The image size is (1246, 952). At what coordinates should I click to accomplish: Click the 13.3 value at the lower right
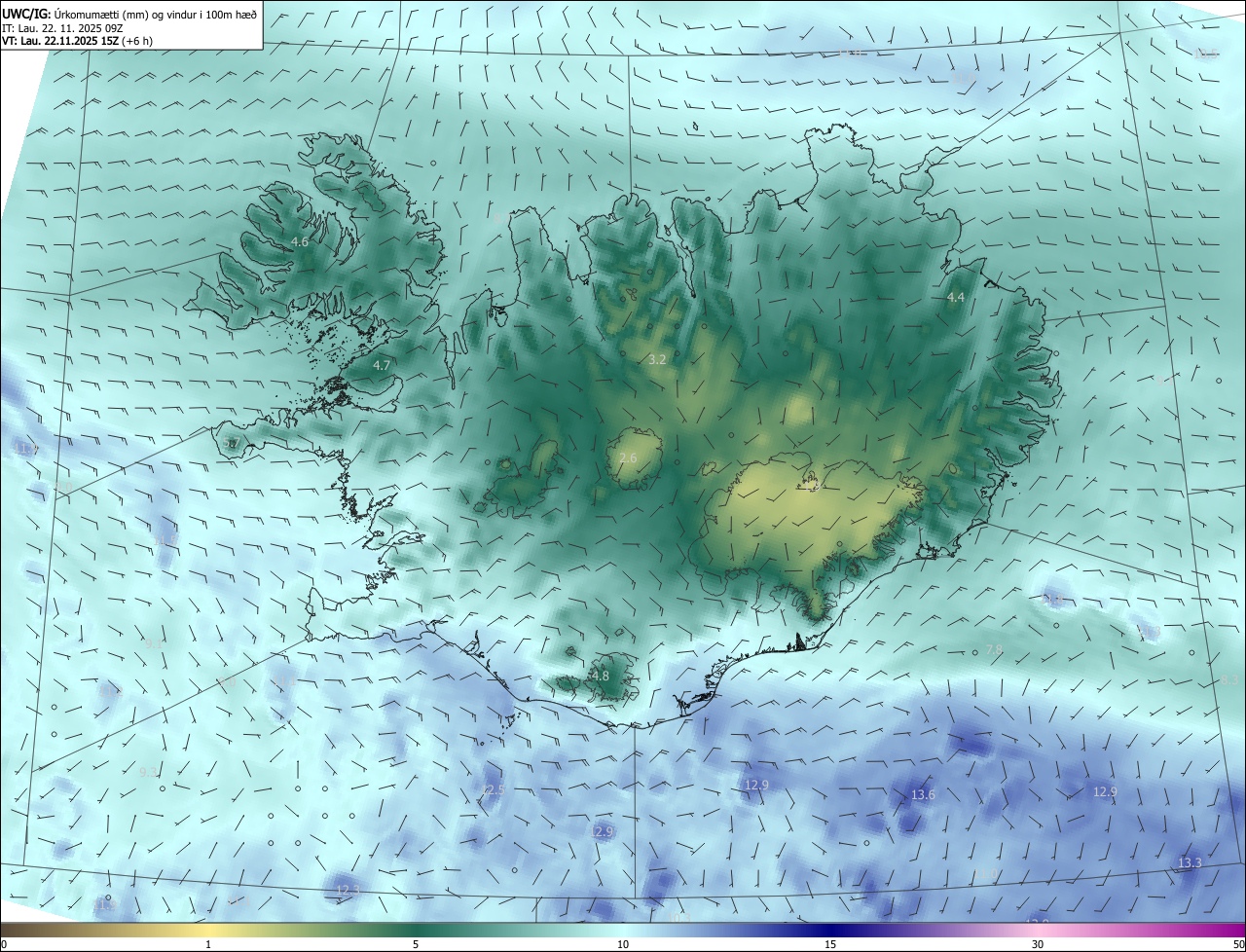click(x=1190, y=862)
